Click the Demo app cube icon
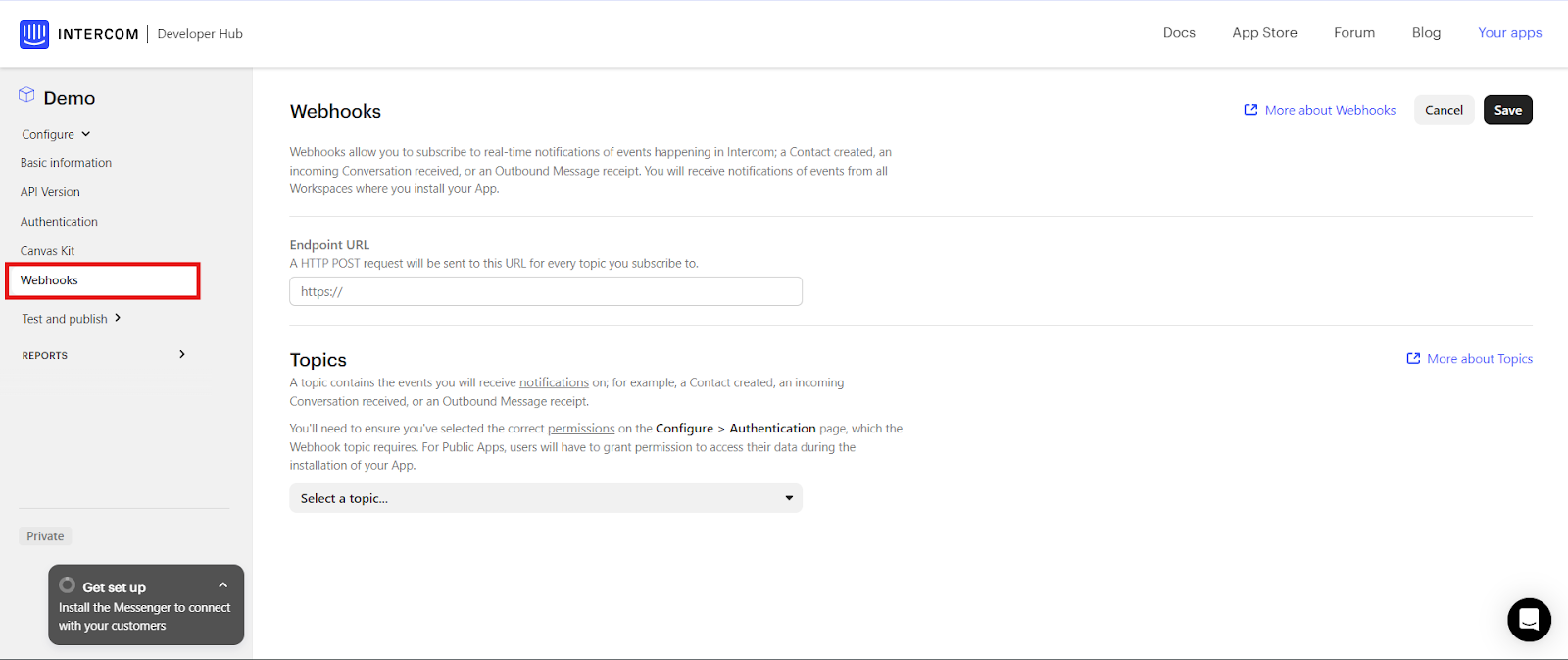The width and height of the screenshot is (1568, 660). pos(26,95)
